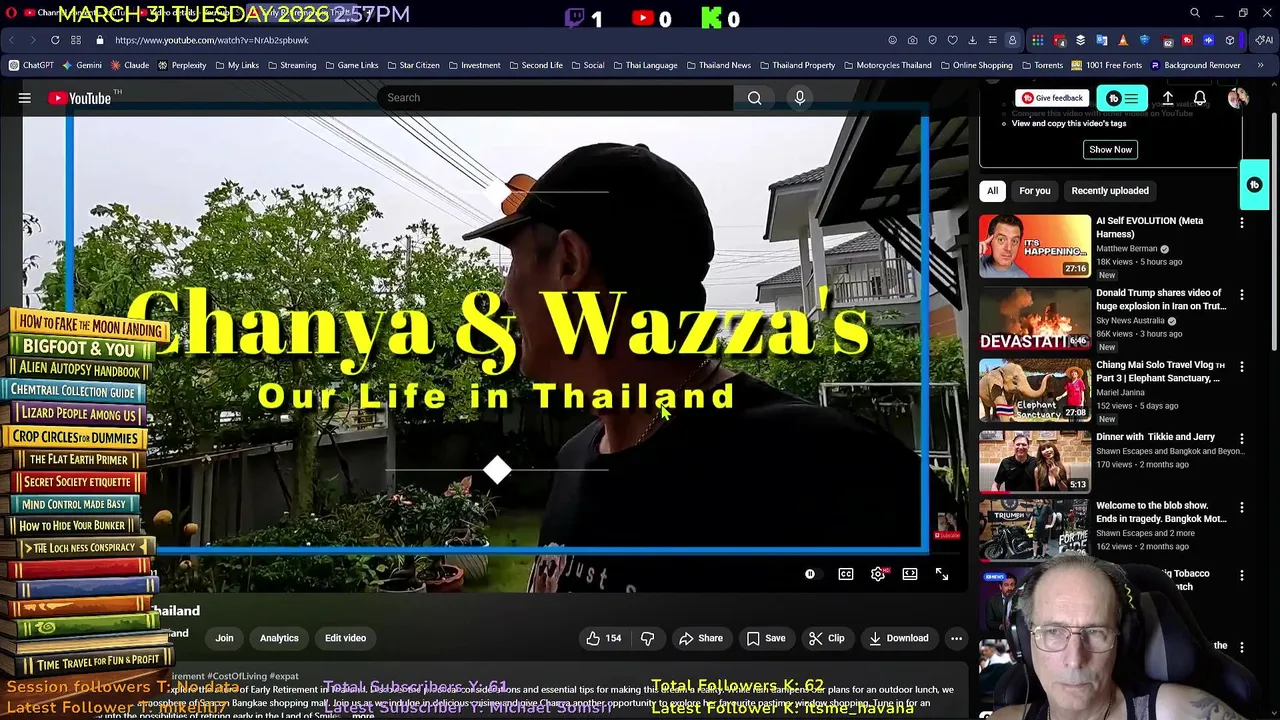1280x720 pixels.
Task: Open channel Analytics button
Action: [x=279, y=638]
